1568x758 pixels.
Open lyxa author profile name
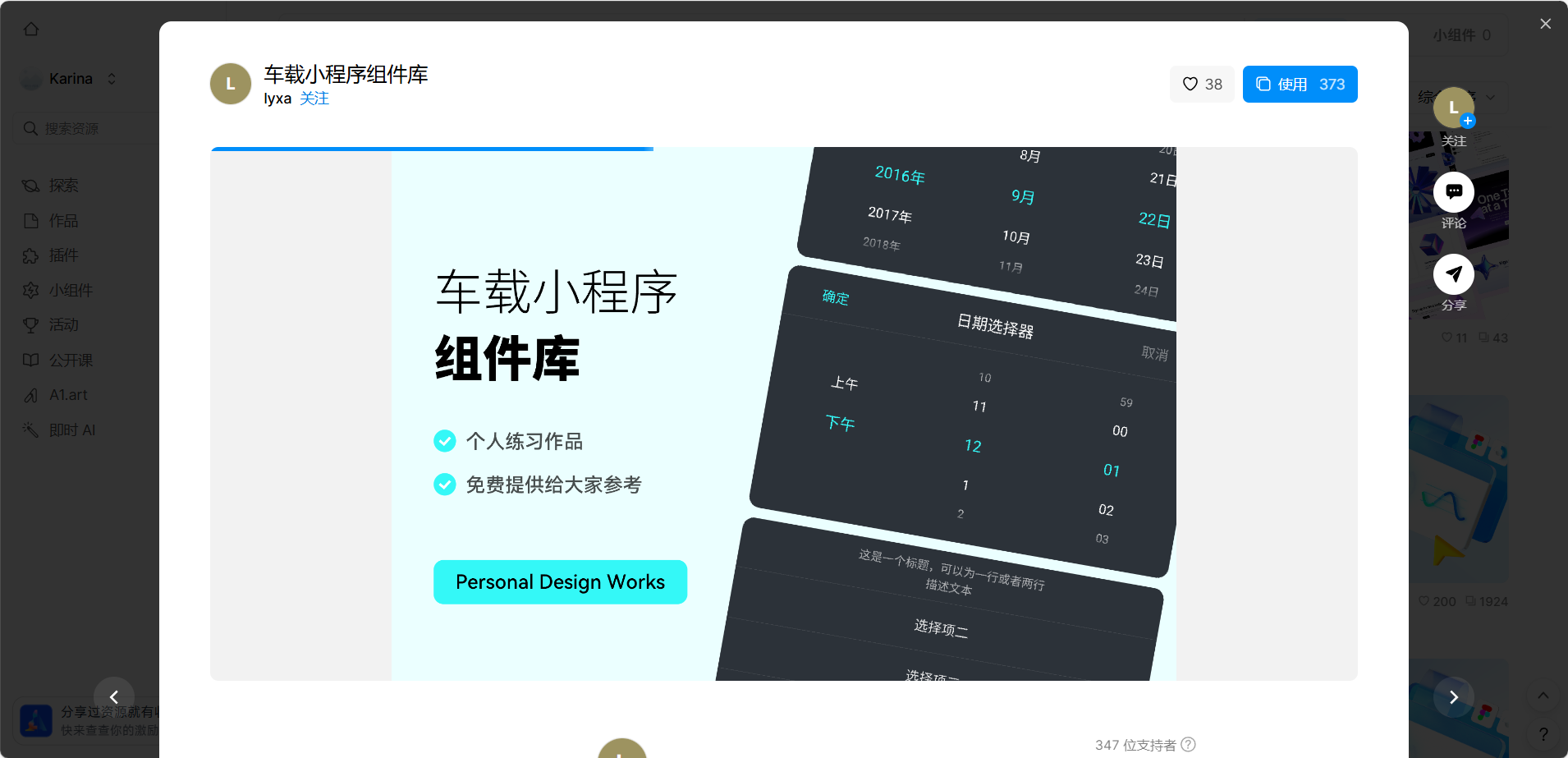click(277, 99)
